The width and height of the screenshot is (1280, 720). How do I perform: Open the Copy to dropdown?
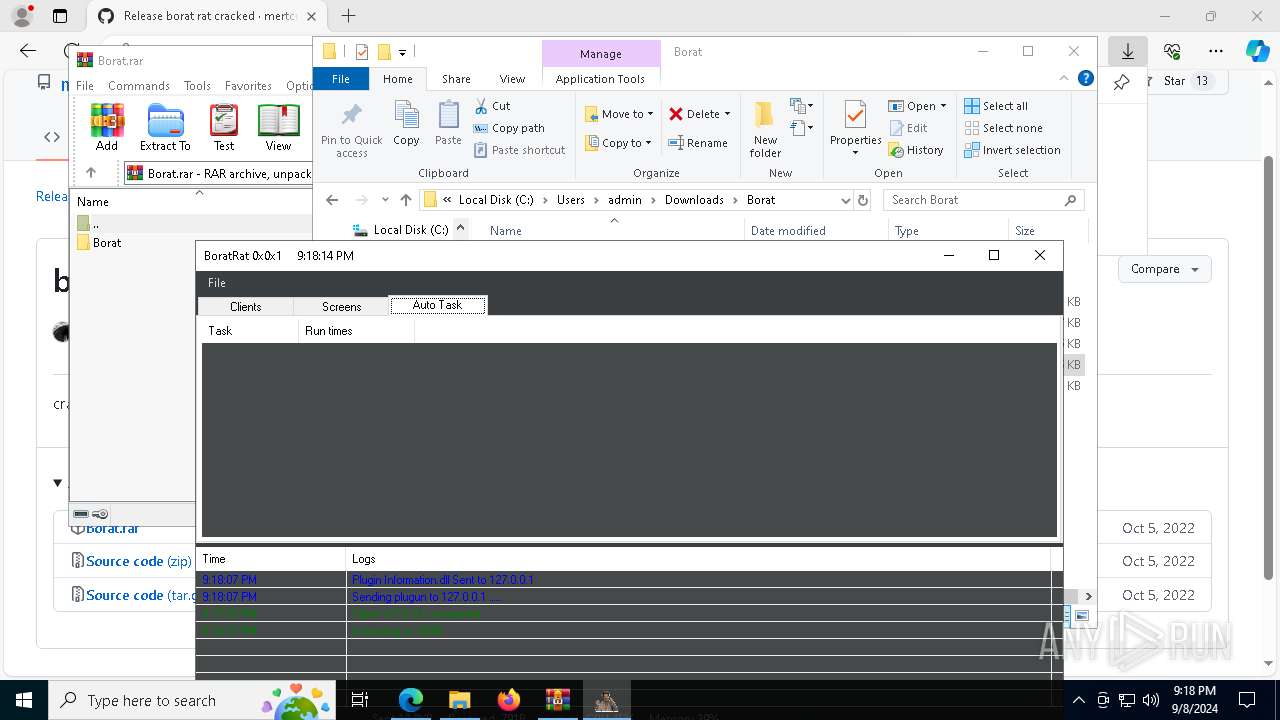619,143
